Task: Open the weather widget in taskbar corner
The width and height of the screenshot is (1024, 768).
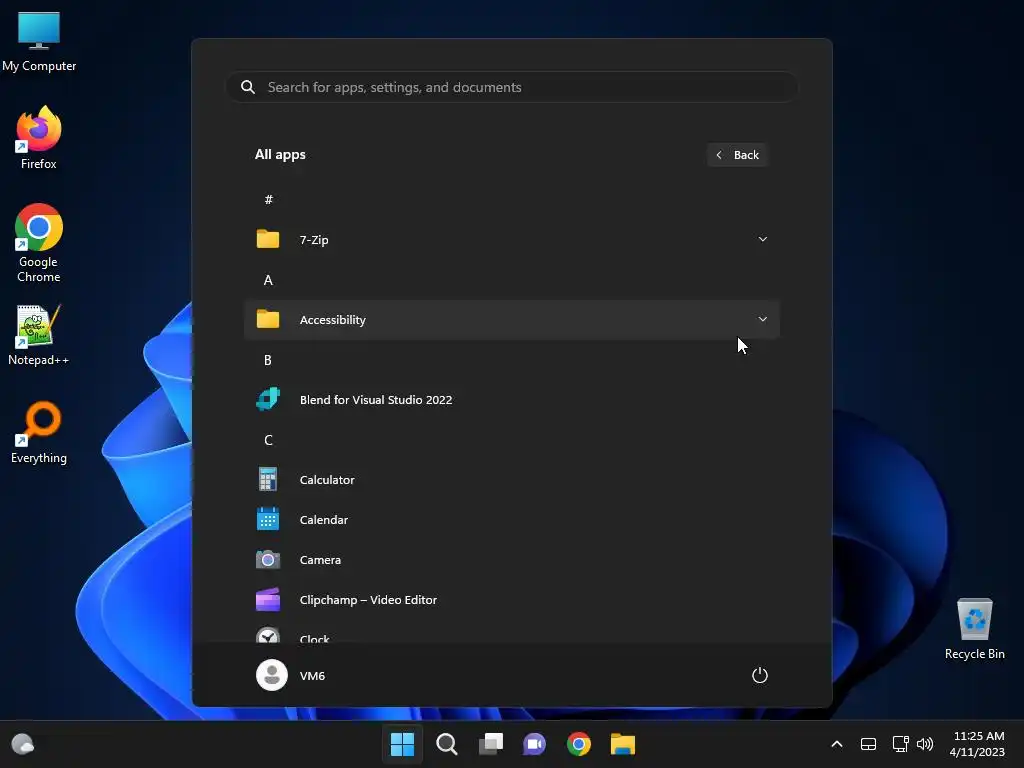Action: pos(23,744)
